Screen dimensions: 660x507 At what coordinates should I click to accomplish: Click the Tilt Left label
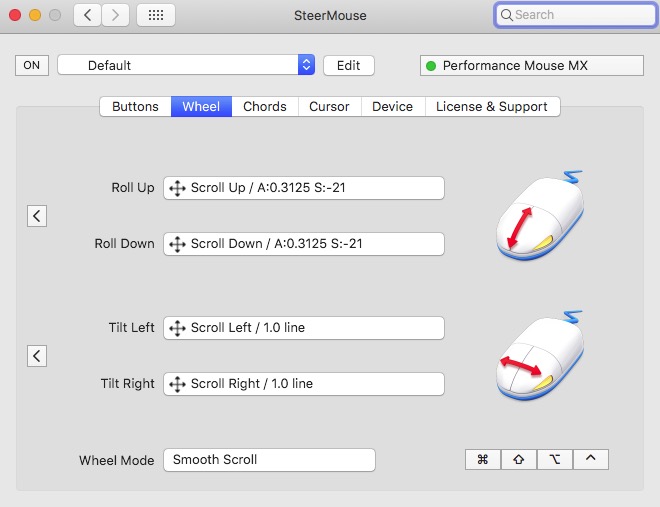click(132, 327)
